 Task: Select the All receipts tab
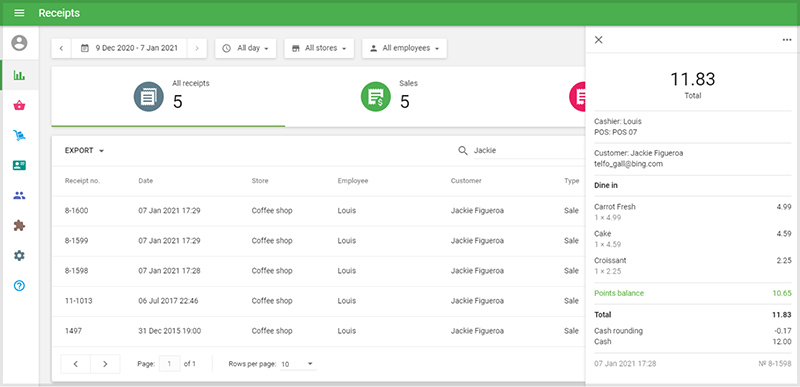[168, 96]
